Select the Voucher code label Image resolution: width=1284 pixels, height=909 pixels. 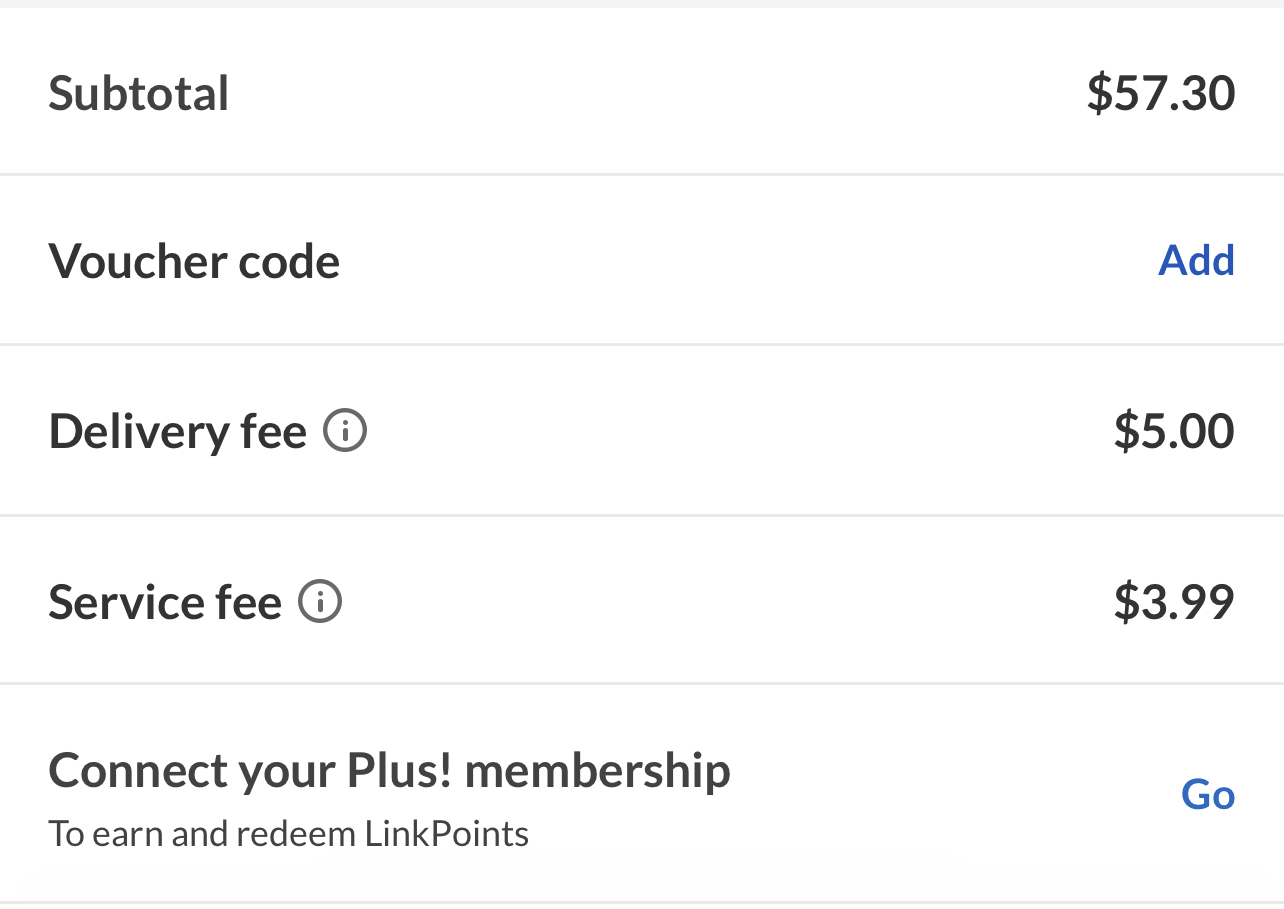(194, 261)
